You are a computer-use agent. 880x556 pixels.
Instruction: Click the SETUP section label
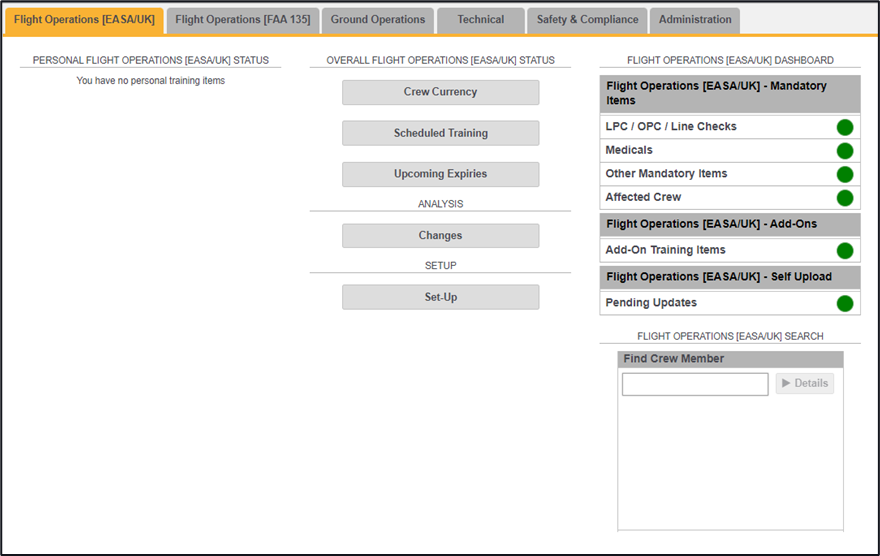(x=441, y=266)
